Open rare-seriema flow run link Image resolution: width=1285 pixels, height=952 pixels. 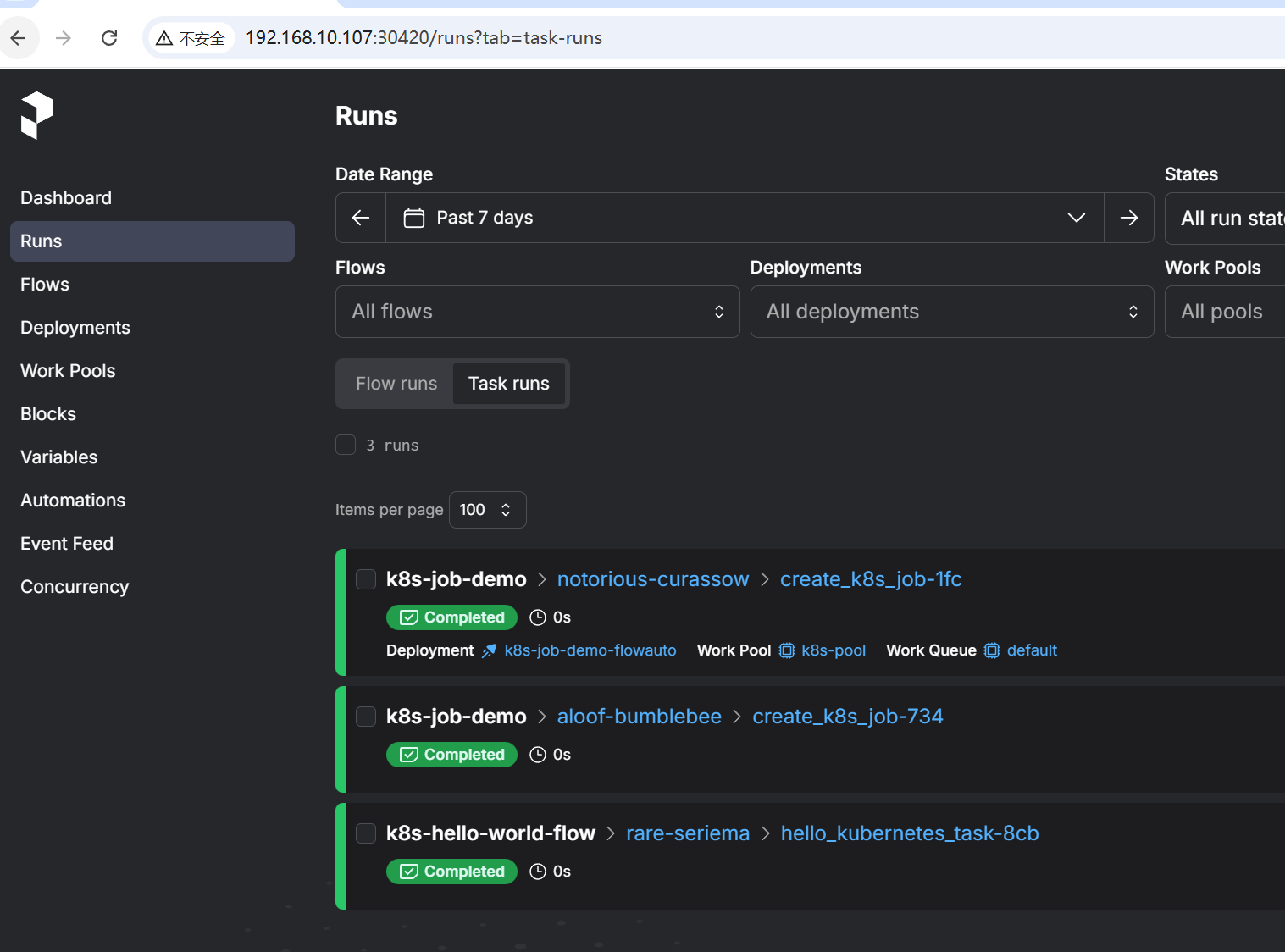click(688, 833)
